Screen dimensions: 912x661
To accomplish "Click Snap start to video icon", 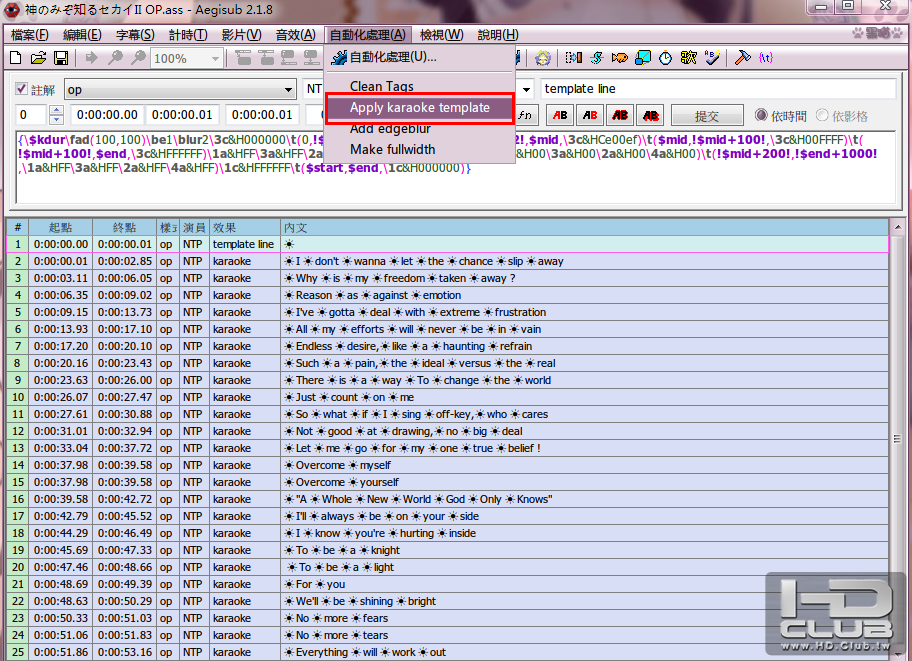I will tap(289, 58).
